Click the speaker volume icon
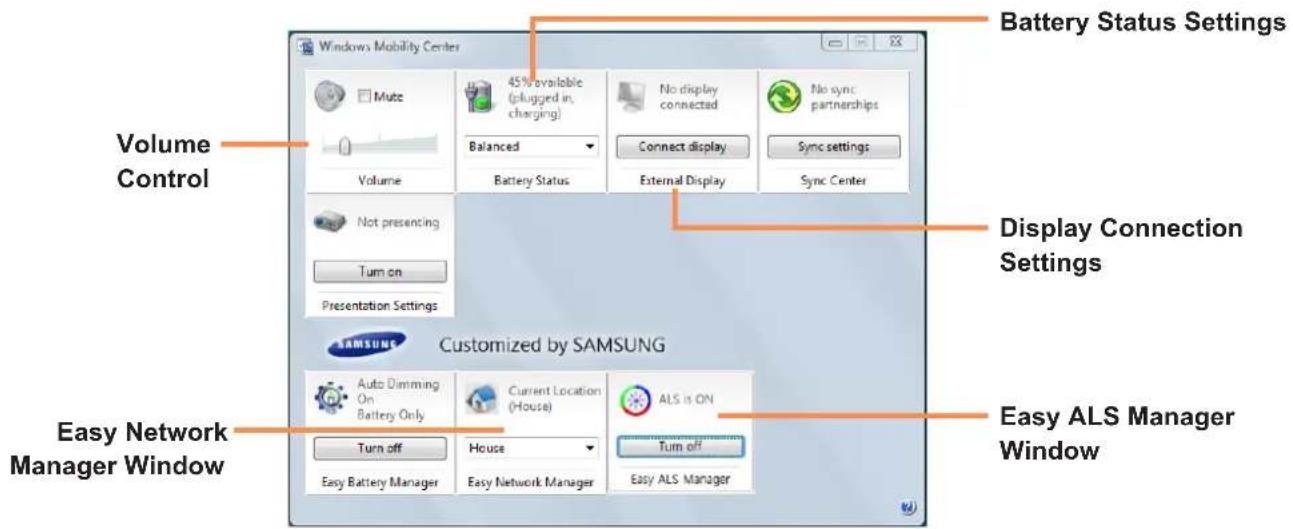The image size is (1293, 529). (x=329, y=96)
